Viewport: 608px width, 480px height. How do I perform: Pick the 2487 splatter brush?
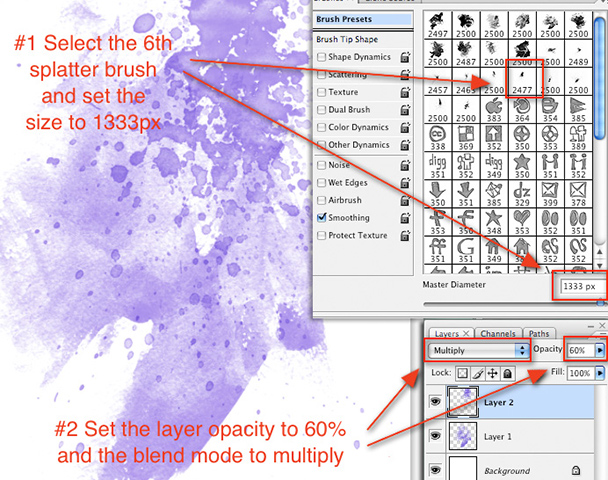[x=466, y=53]
